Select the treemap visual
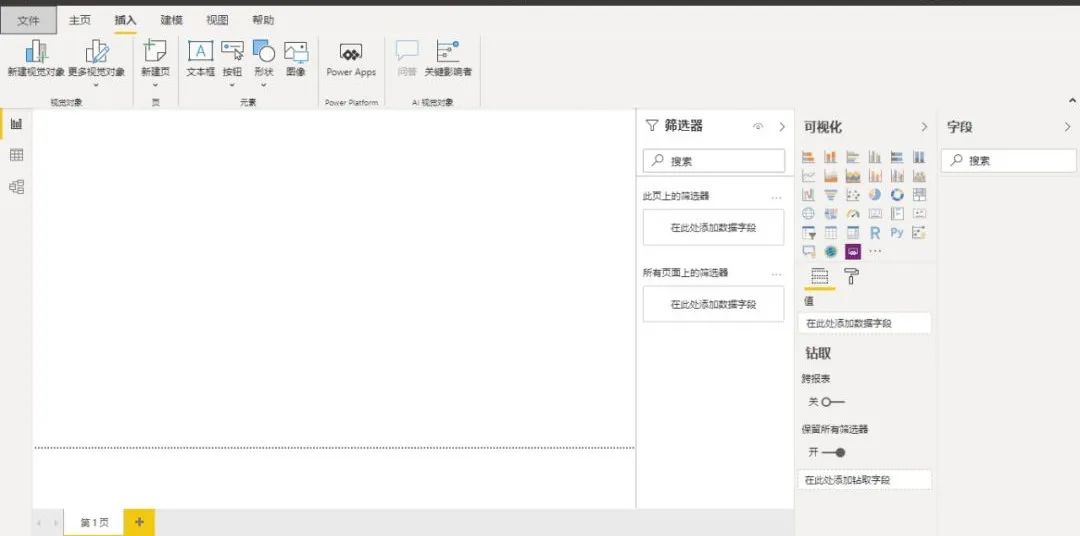 (919, 195)
